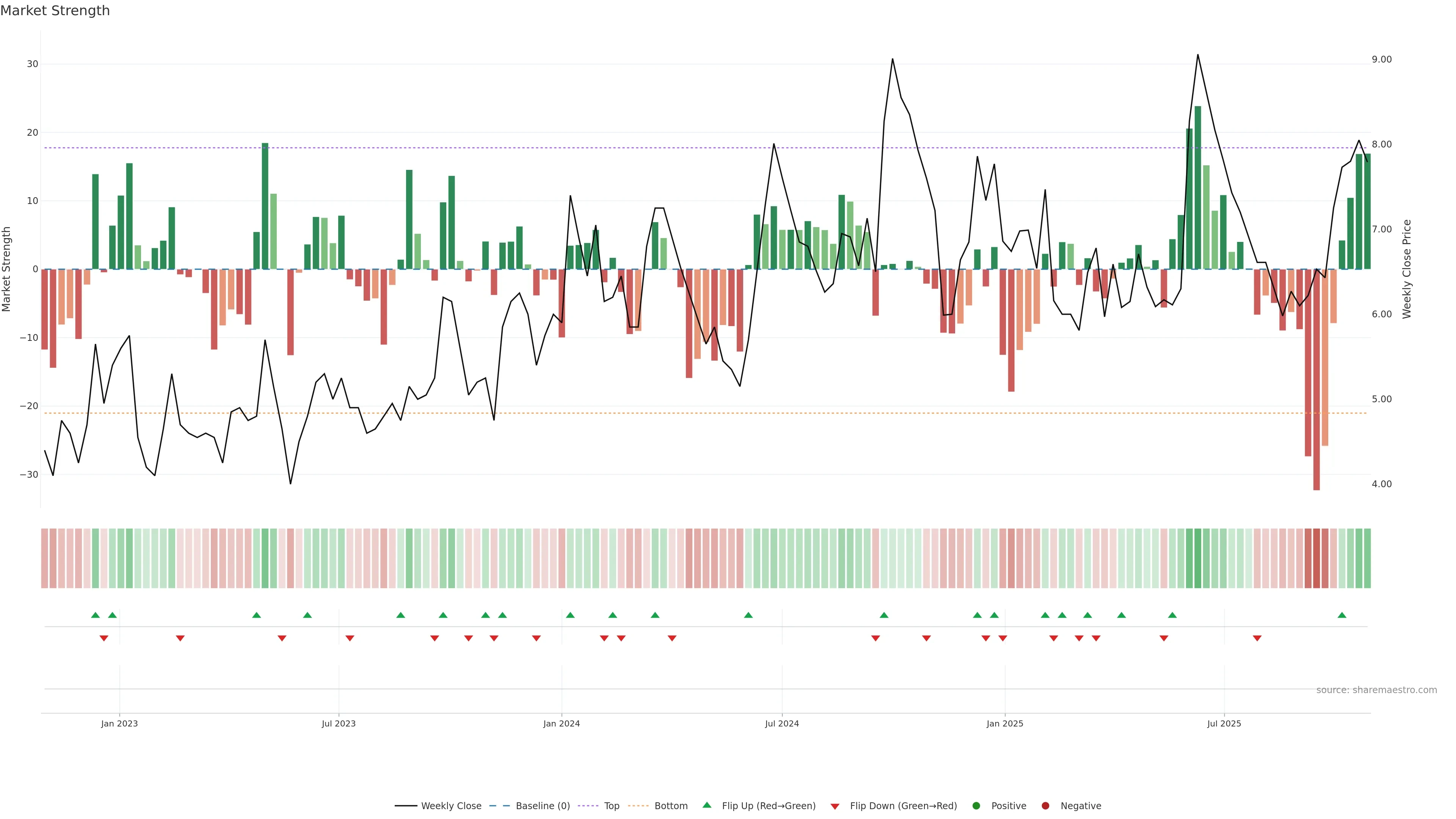Click the rightmost green flip-up triangle marker
The height and width of the screenshot is (819, 1456).
pos(1342,615)
